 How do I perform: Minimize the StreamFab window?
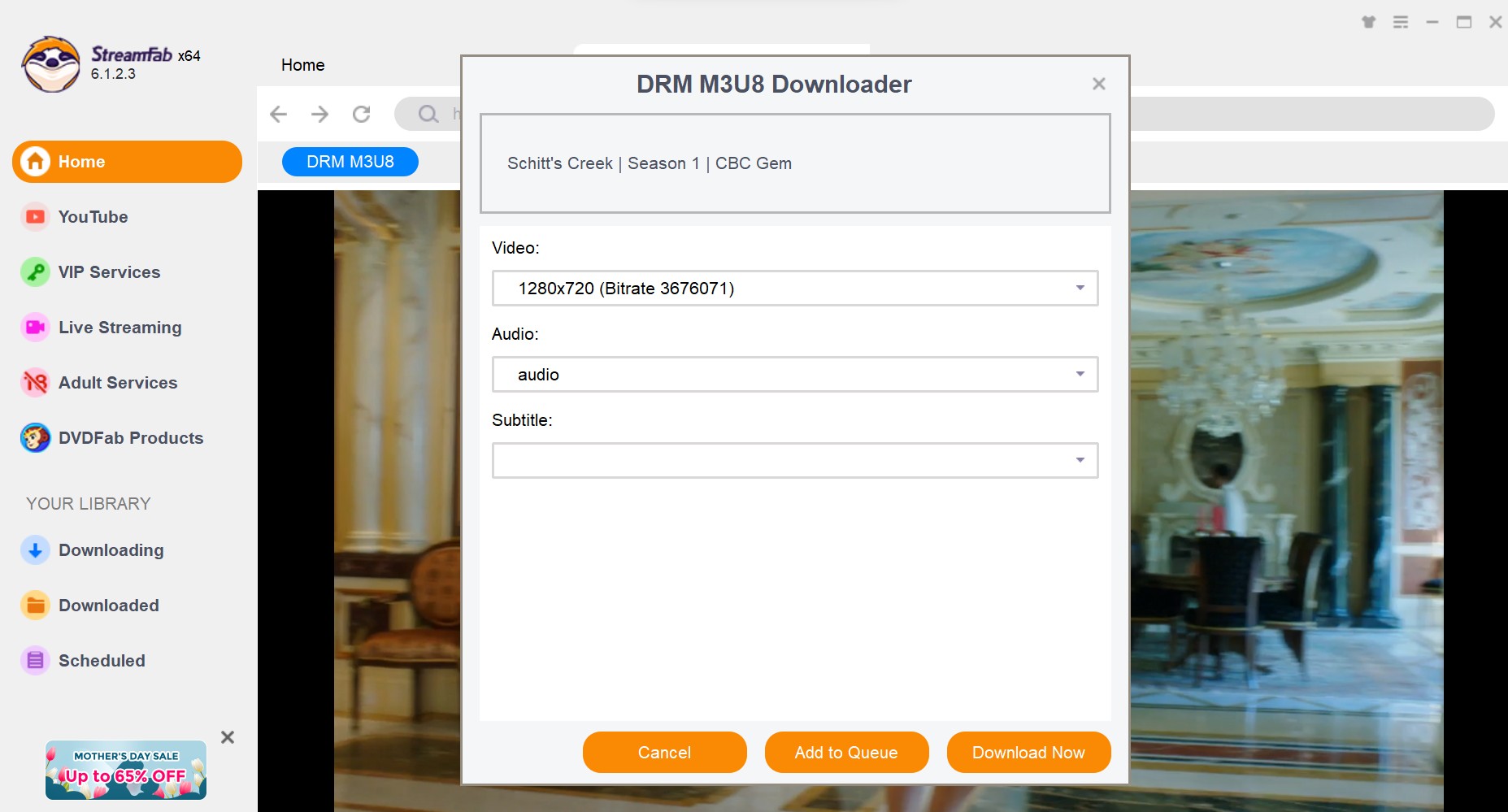[1432, 22]
